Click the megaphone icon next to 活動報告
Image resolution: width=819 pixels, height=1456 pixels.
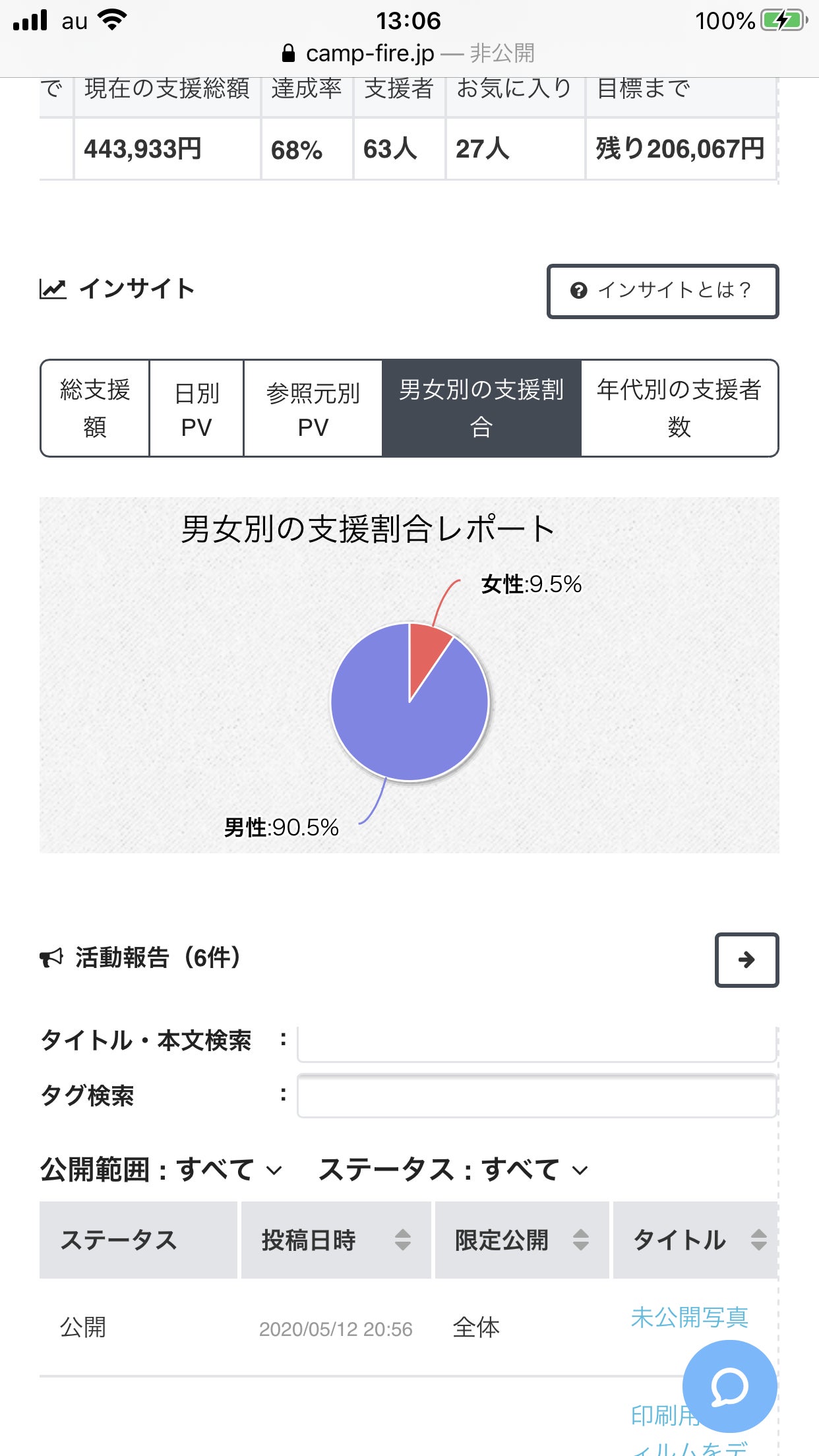[x=51, y=957]
